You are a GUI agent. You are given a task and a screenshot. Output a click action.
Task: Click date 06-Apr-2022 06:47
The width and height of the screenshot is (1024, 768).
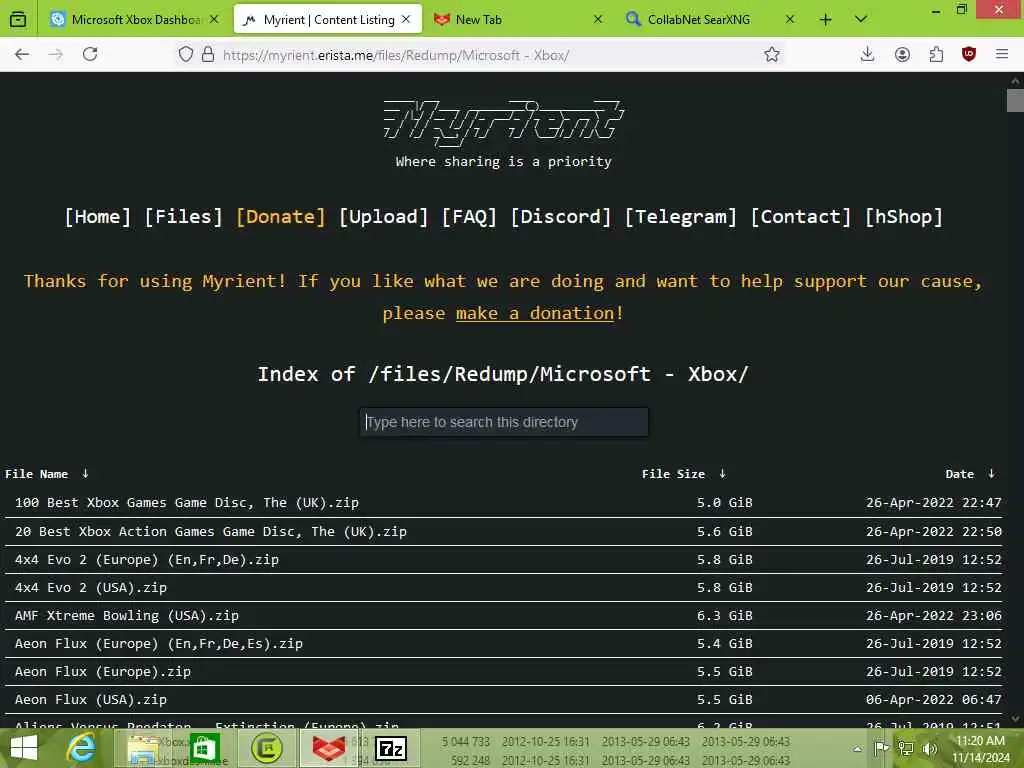click(933, 700)
